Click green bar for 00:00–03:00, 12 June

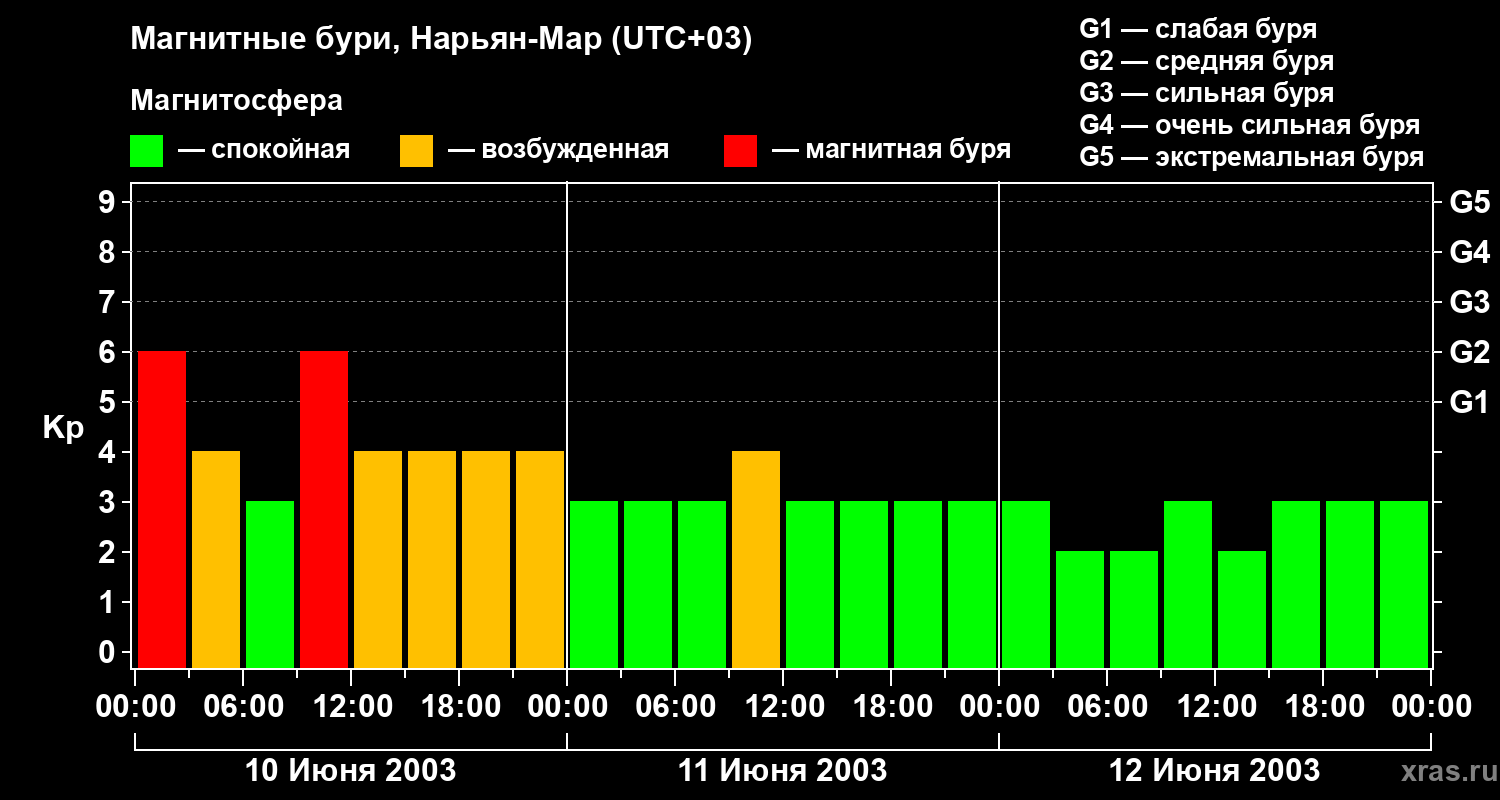tap(1026, 584)
